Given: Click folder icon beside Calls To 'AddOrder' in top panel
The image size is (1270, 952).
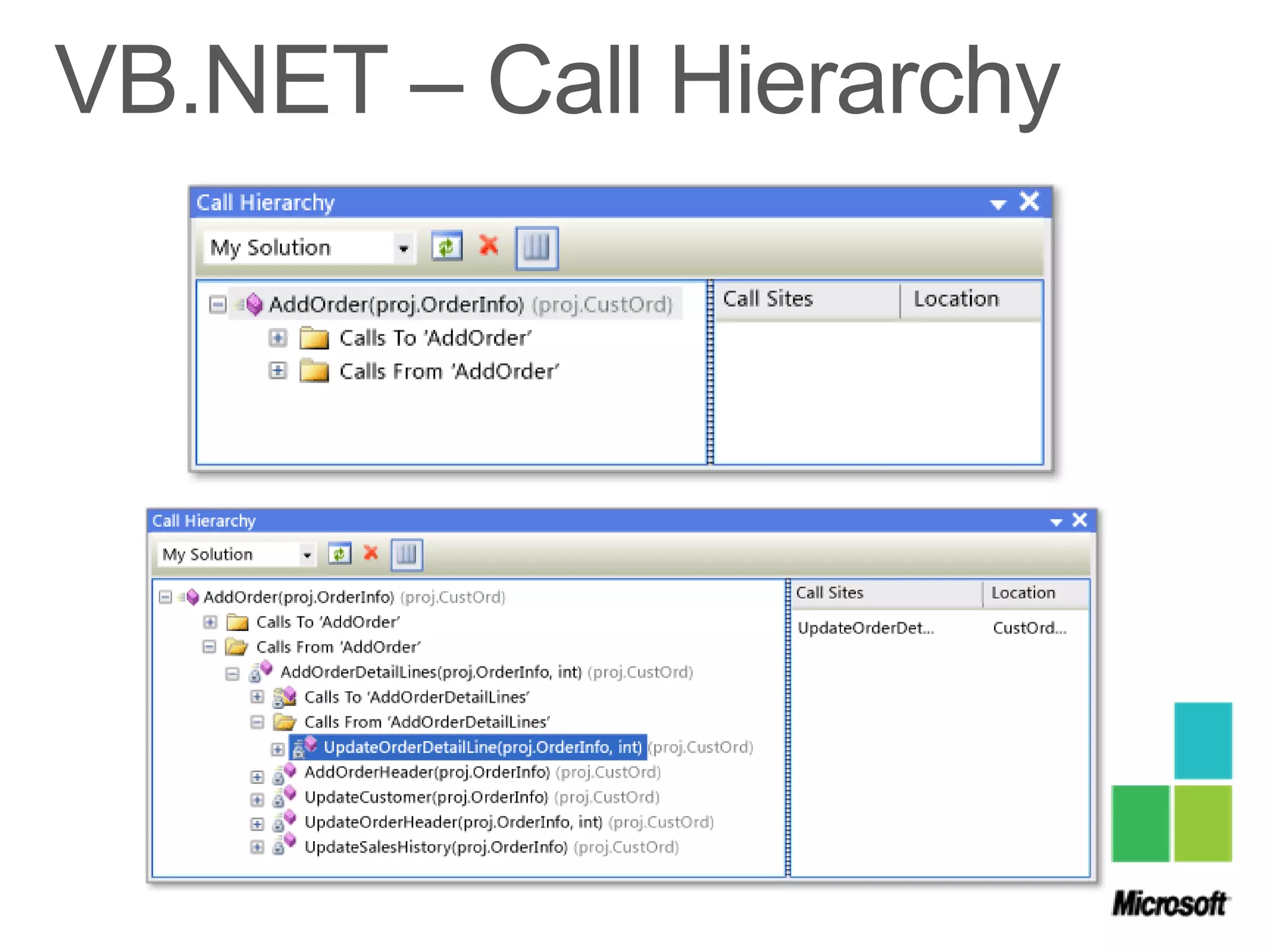Looking at the screenshot, I should (314, 338).
